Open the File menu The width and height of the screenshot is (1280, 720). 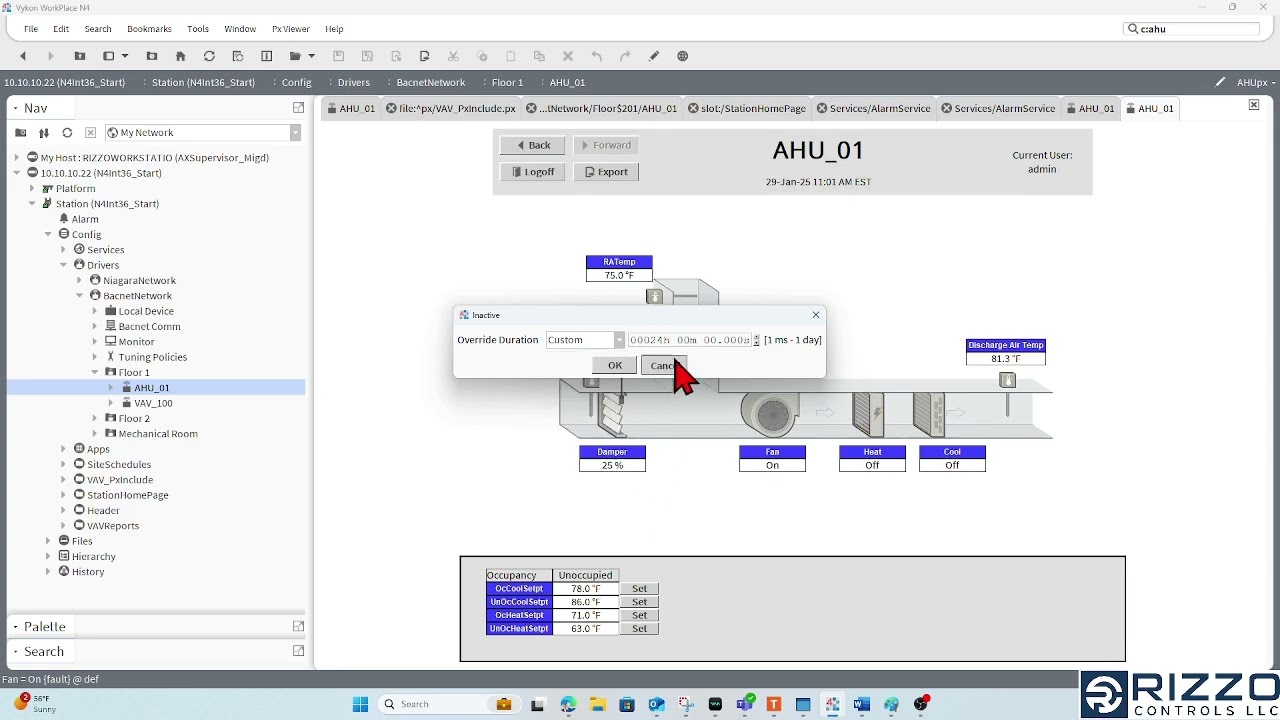pyautogui.click(x=31, y=29)
